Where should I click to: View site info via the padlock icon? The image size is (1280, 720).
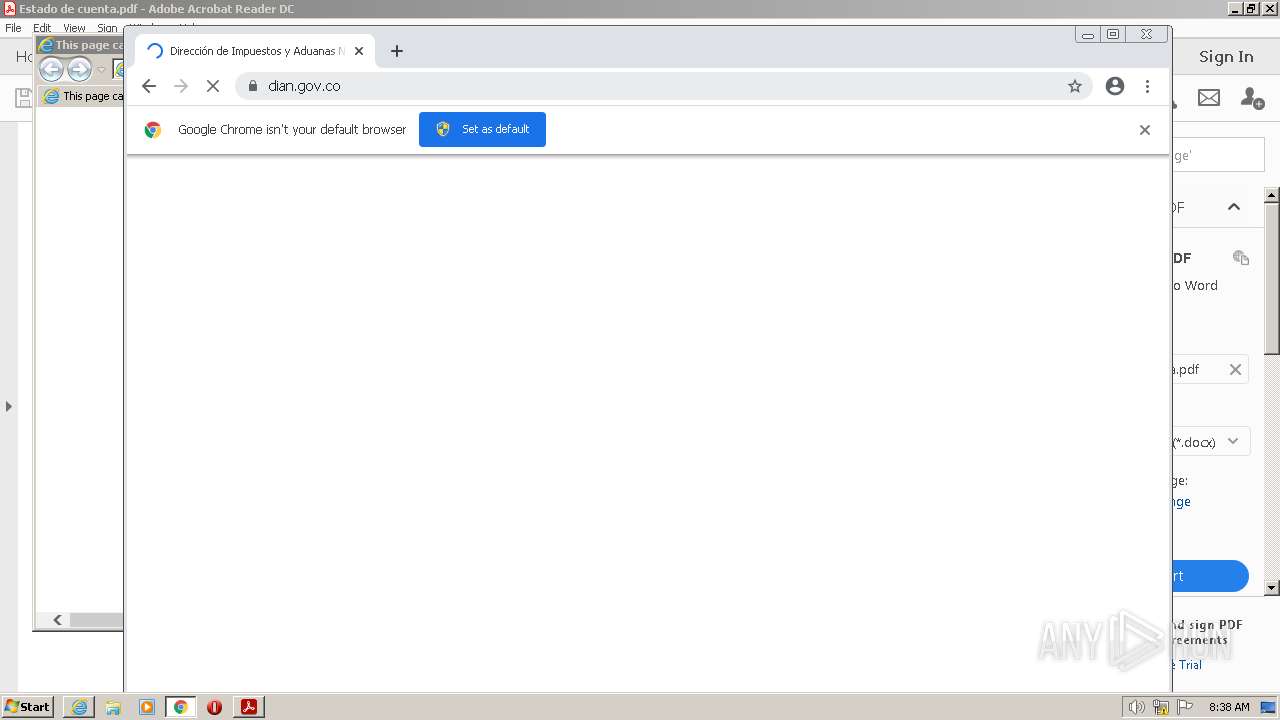tap(252, 86)
